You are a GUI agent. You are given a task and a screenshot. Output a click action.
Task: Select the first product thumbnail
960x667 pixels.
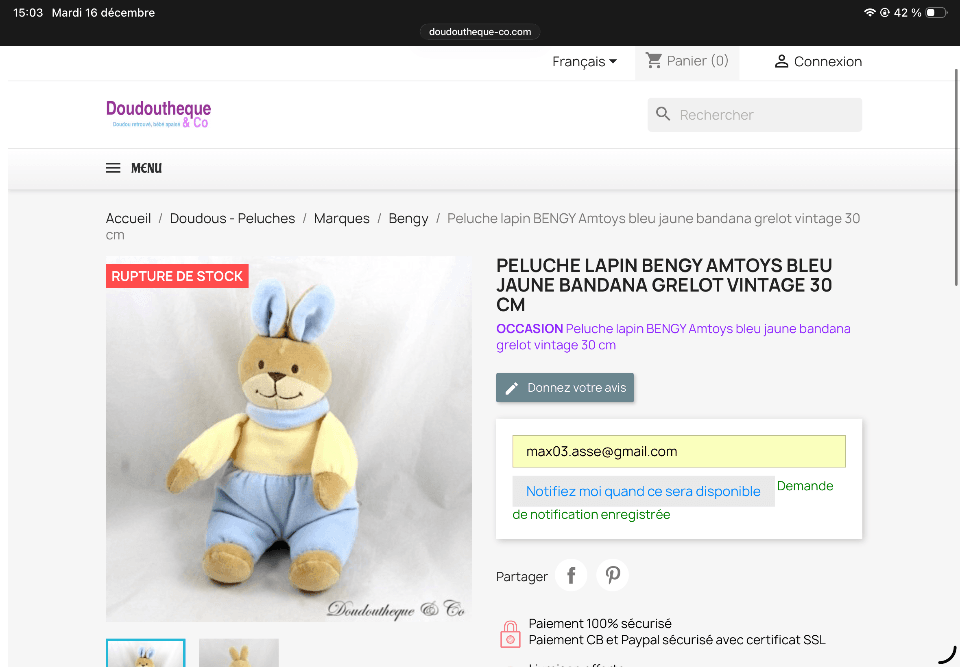[146, 653]
